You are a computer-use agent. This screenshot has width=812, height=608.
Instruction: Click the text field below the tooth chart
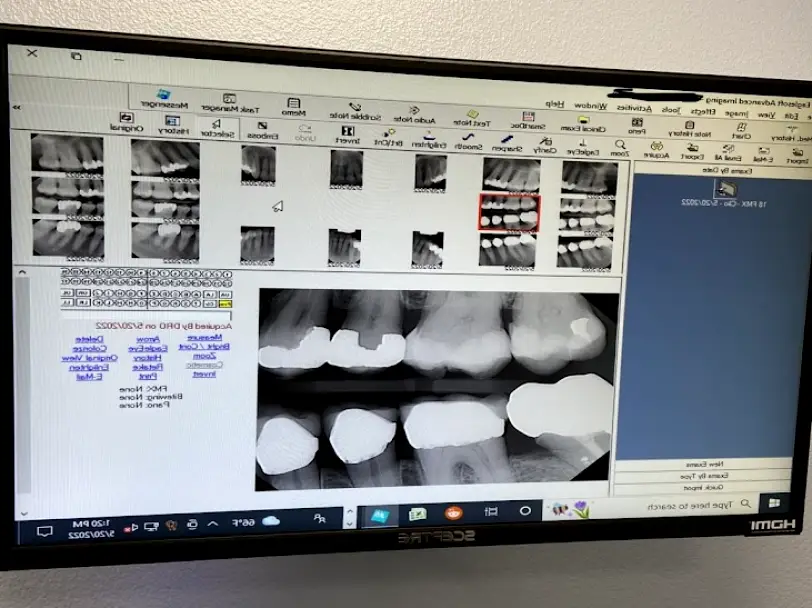click(146, 314)
